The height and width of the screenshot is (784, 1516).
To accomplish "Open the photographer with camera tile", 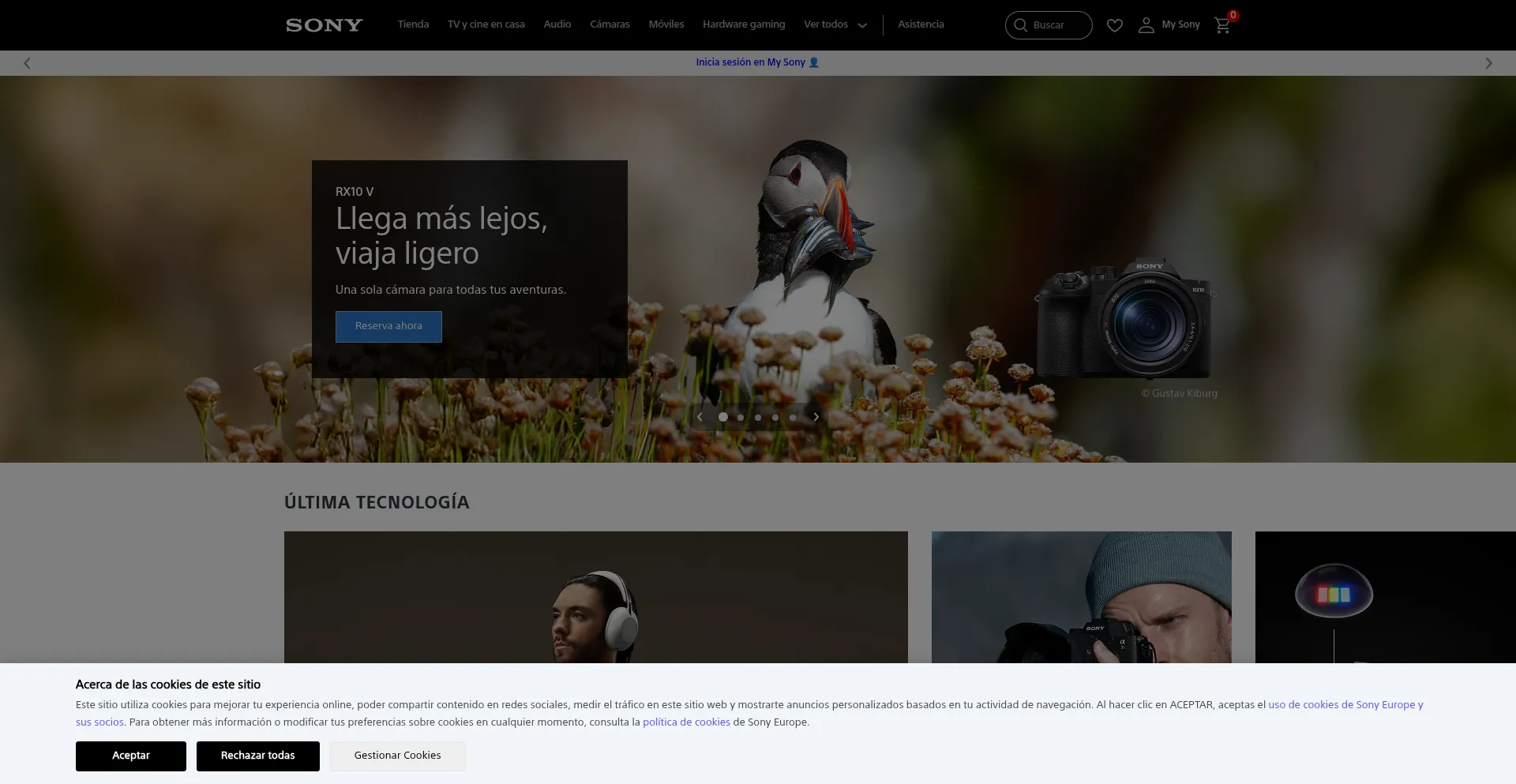I will [1082, 598].
